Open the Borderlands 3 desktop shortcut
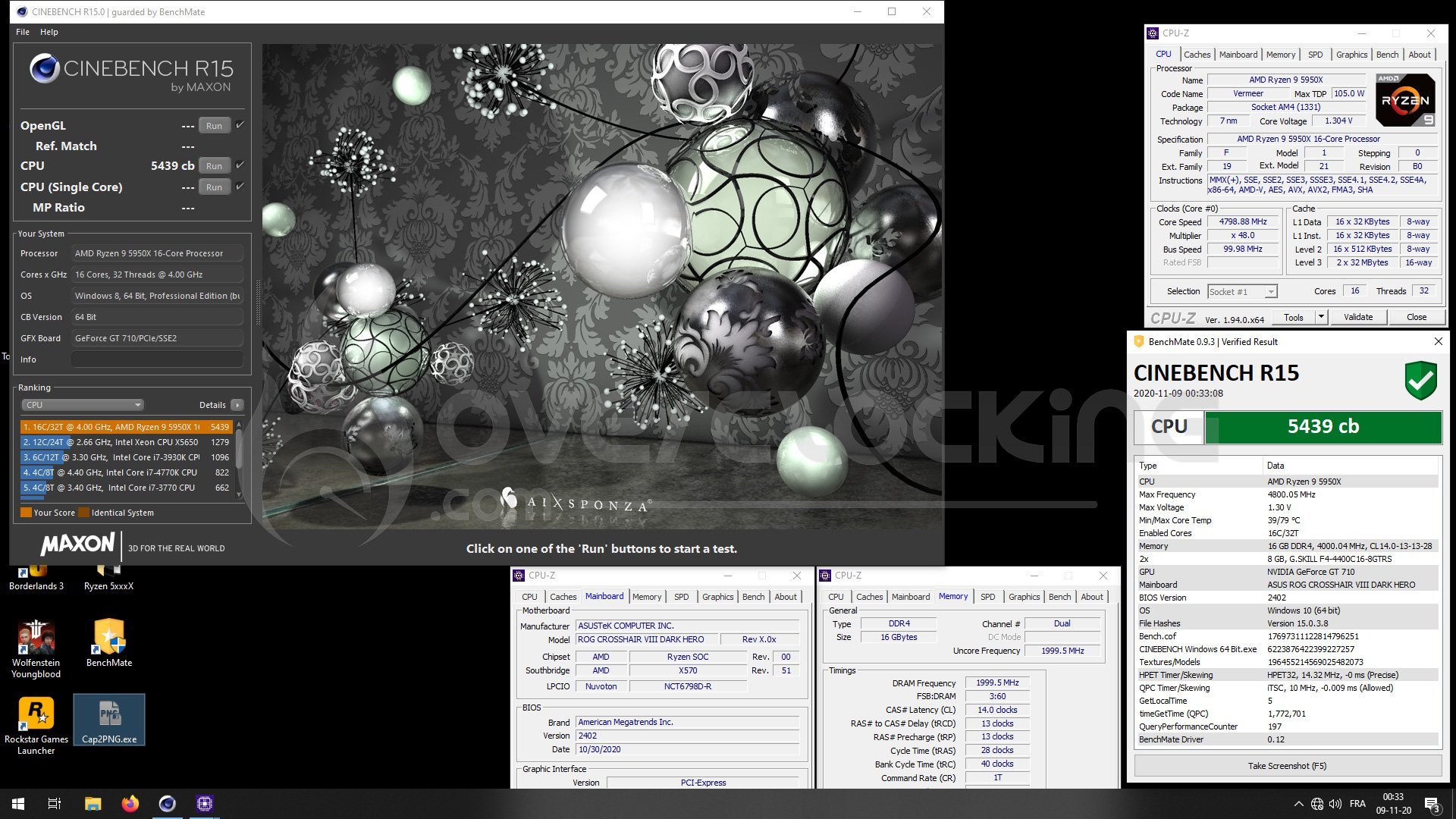1456x819 pixels. 36,578
